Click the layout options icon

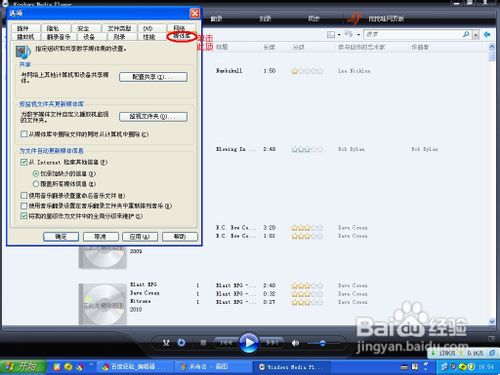tap(331, 34)
